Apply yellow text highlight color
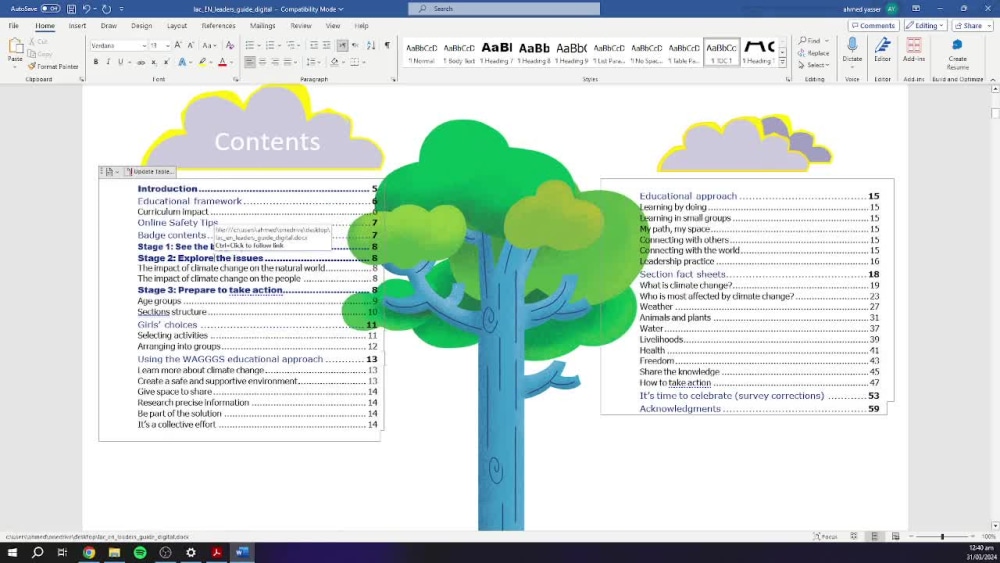 (202, 62)
